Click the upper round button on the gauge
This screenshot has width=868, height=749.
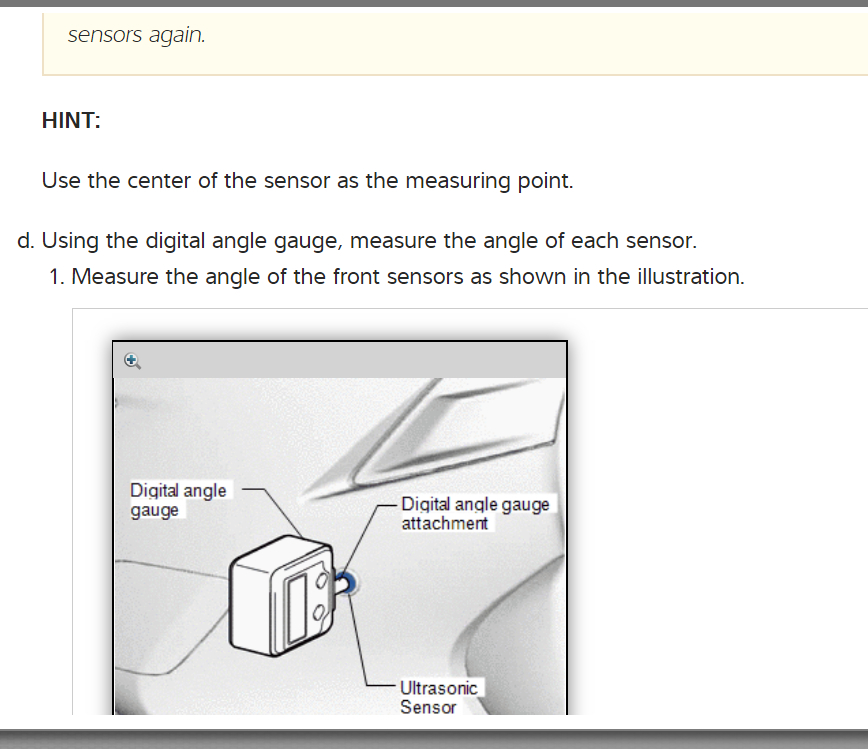(320, 579)
